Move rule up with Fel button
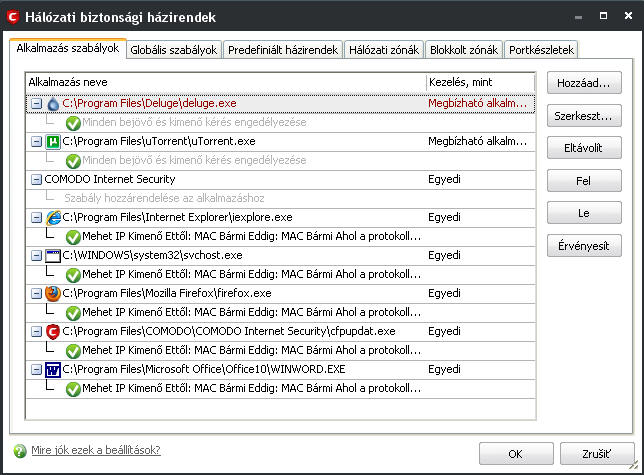The width and height of the screenshot is (644, 475). pos(584,181)
